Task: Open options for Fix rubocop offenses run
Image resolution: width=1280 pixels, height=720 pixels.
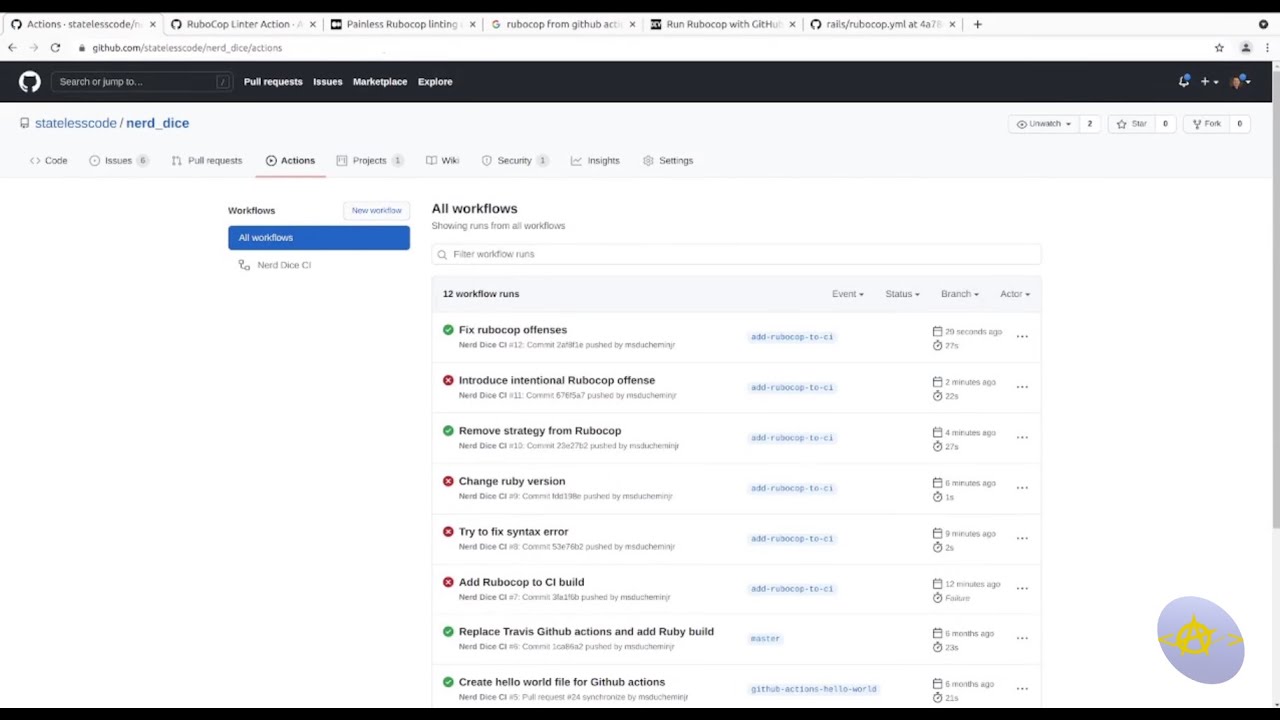Action: click(1022, 337)
